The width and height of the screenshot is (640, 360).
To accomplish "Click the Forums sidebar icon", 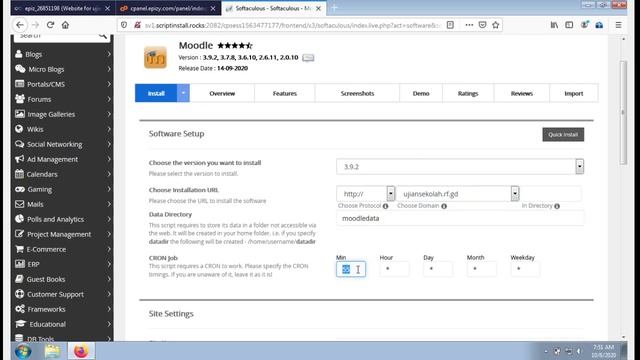I will [x=19, y=99].
